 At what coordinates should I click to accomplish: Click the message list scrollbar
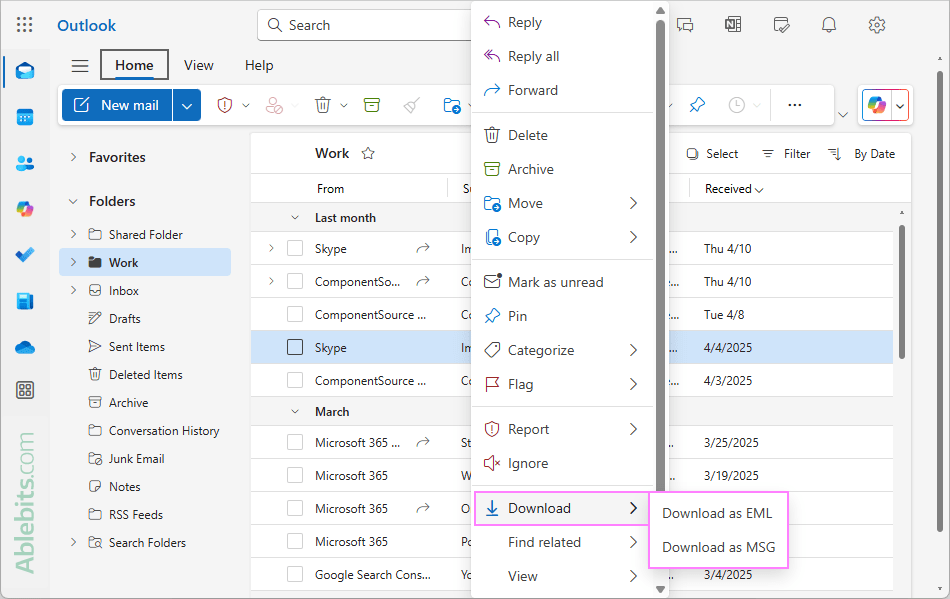(x=902, y=292)
